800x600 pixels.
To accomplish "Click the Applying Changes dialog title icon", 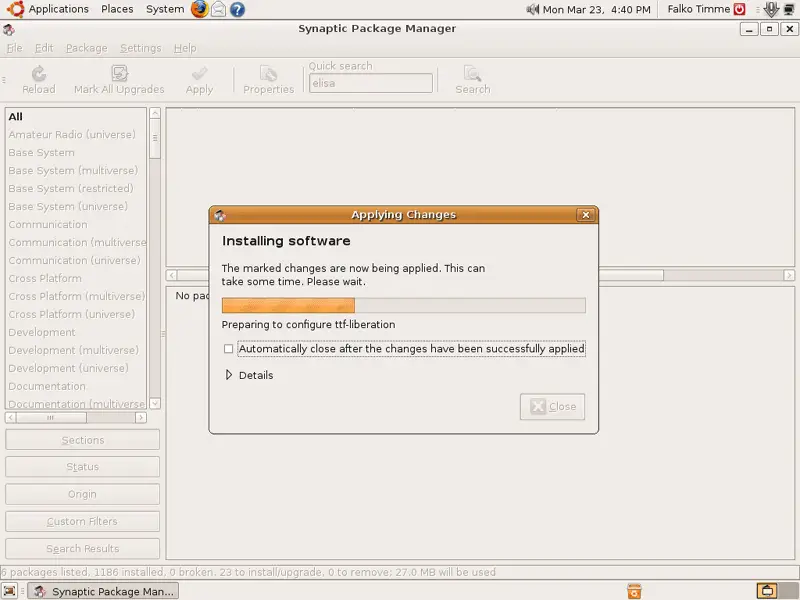I will pos(220,215).
